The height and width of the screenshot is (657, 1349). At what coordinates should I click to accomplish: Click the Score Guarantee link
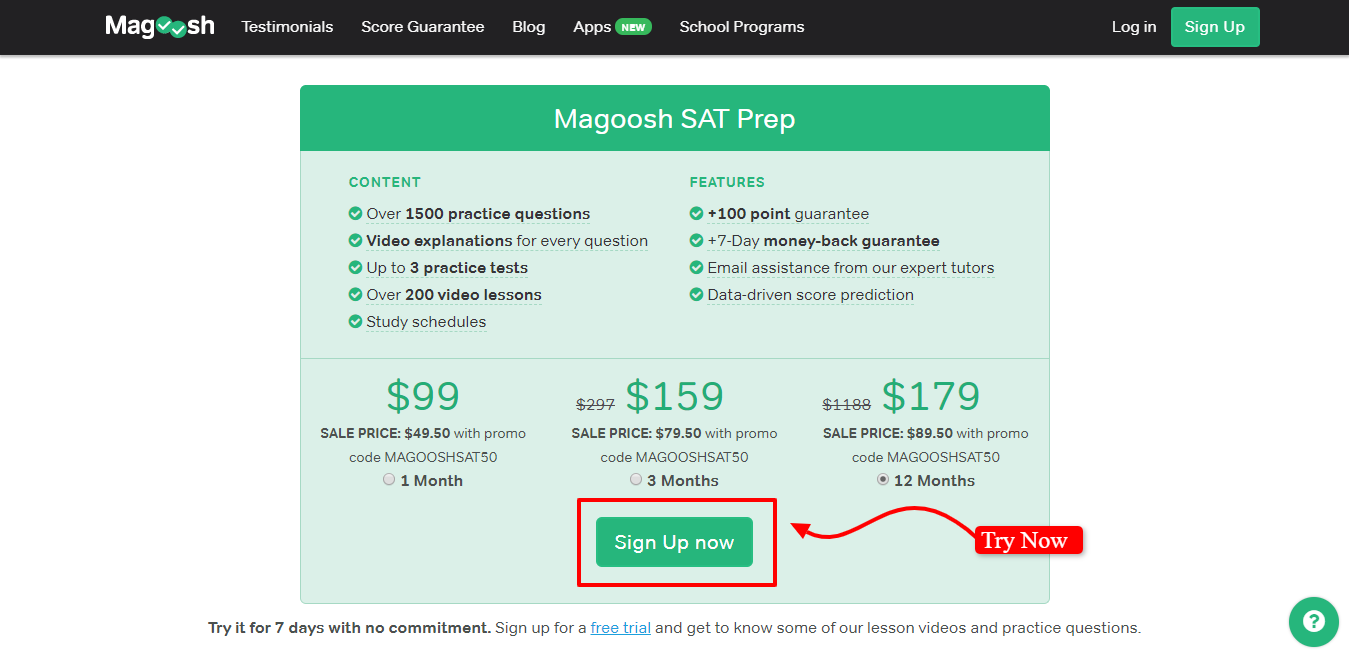pos(422,27)
